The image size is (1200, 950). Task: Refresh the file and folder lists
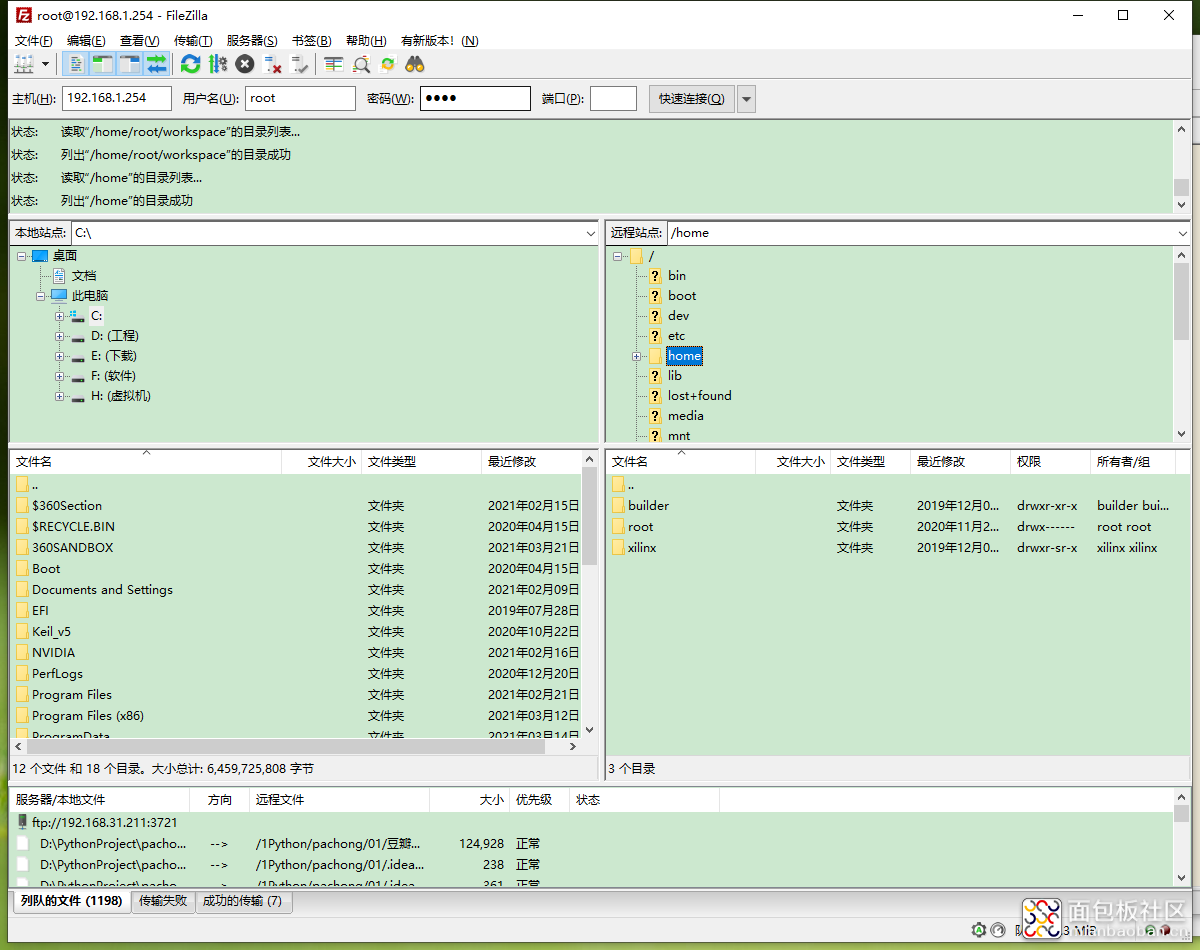click(x=190, y=64)
